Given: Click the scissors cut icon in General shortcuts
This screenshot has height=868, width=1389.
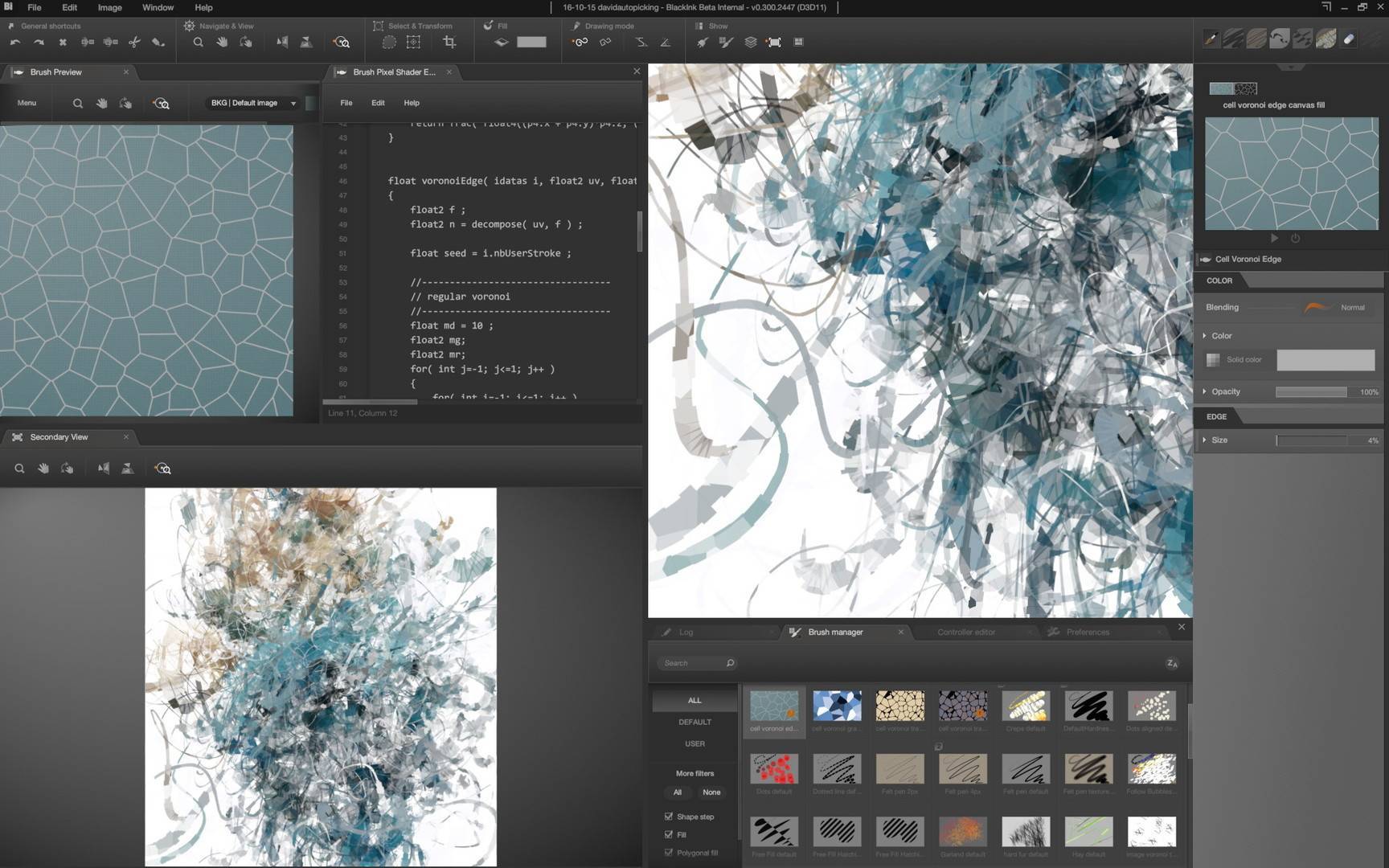Looking at the screenshot, I should [x=134, y=43].
